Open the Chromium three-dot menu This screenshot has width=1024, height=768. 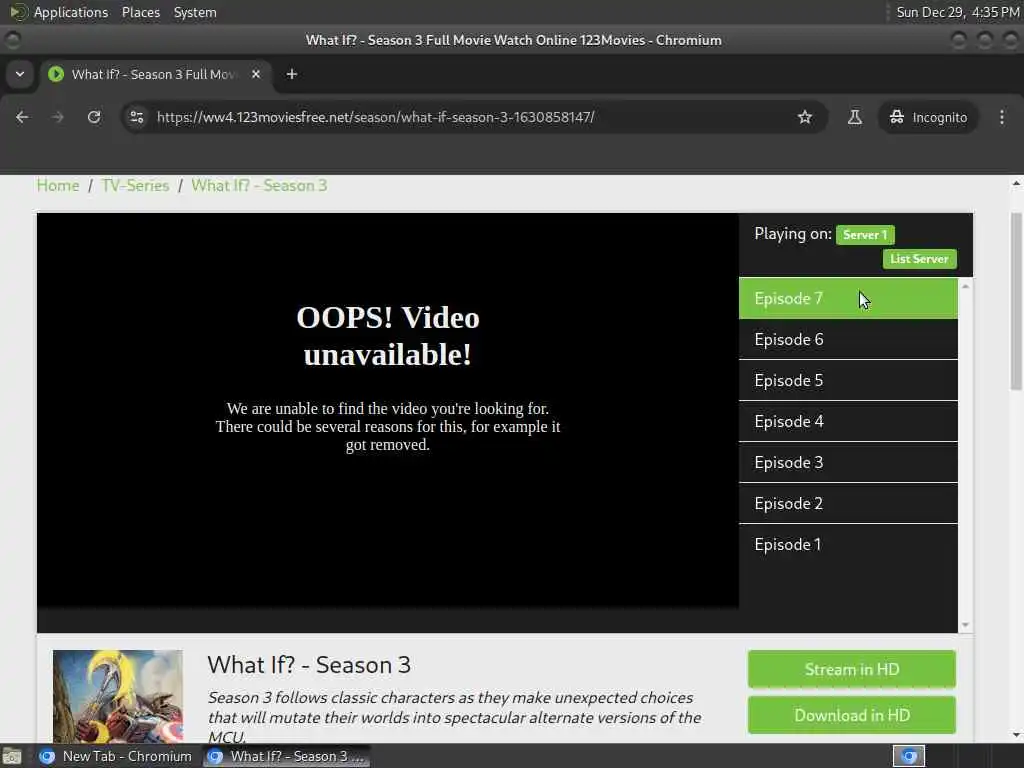pyautogui.click(x=1002, y=117)
